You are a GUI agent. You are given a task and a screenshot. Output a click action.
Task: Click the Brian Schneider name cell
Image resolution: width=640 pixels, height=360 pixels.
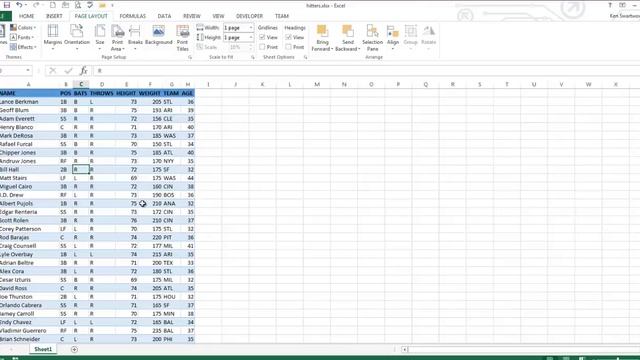29,339
